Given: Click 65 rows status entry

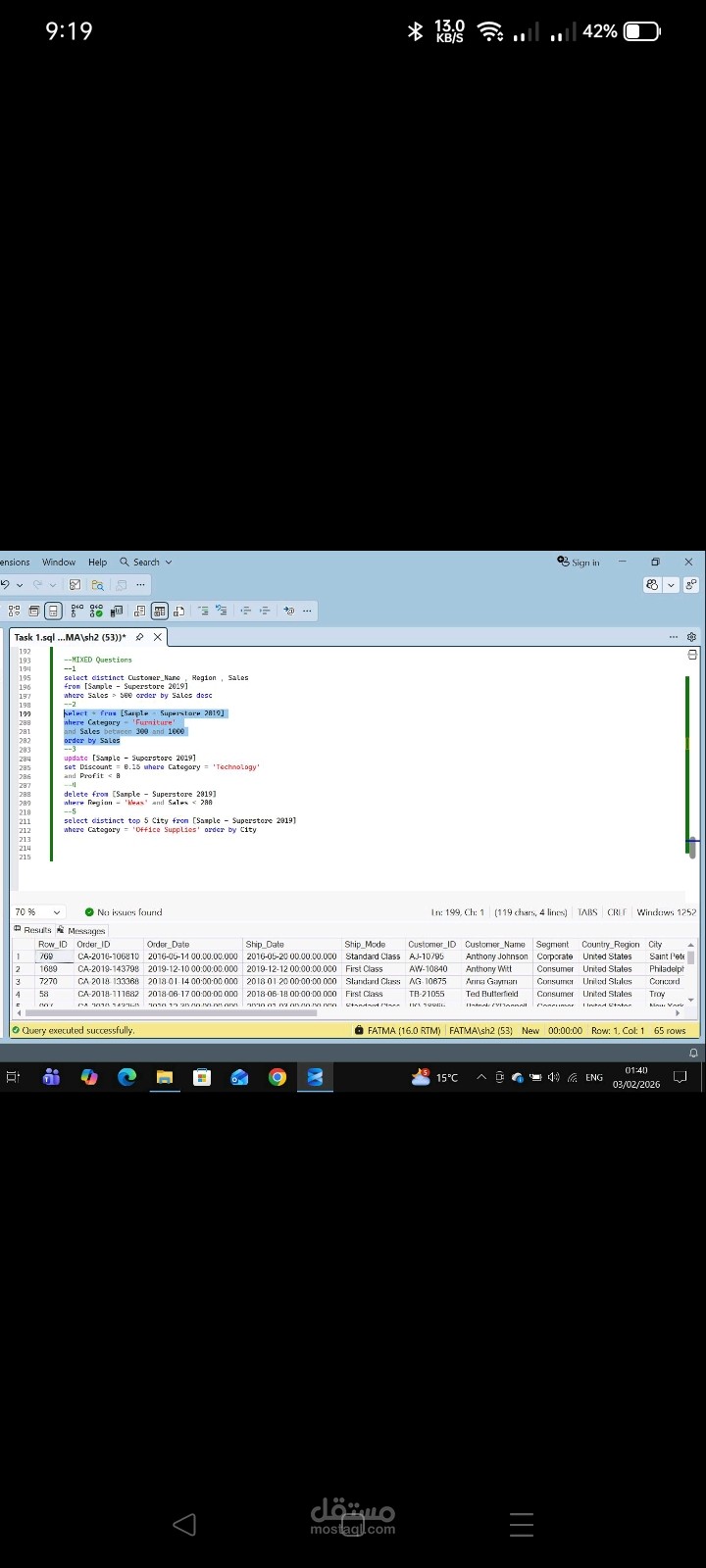Looking at the screenshot, I should [670, 1031].
